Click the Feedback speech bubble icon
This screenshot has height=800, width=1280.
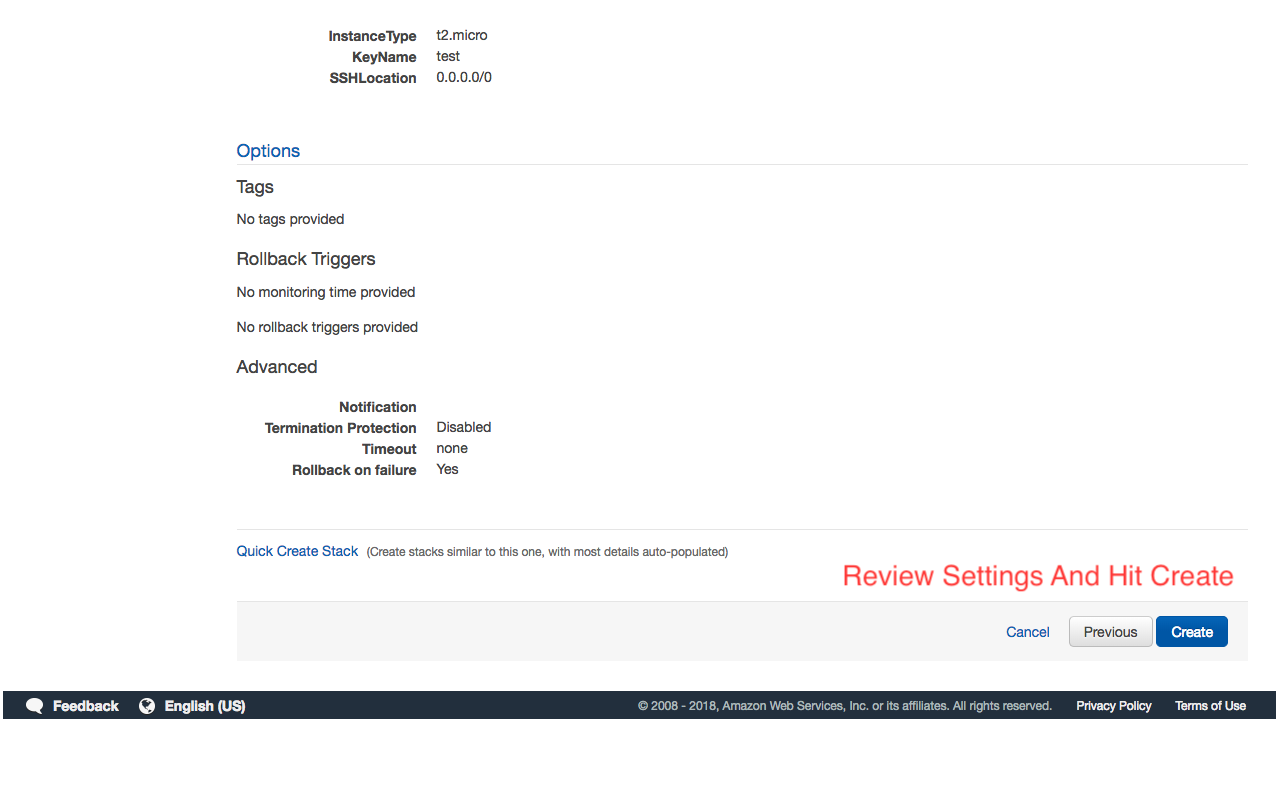pos(35,706)
